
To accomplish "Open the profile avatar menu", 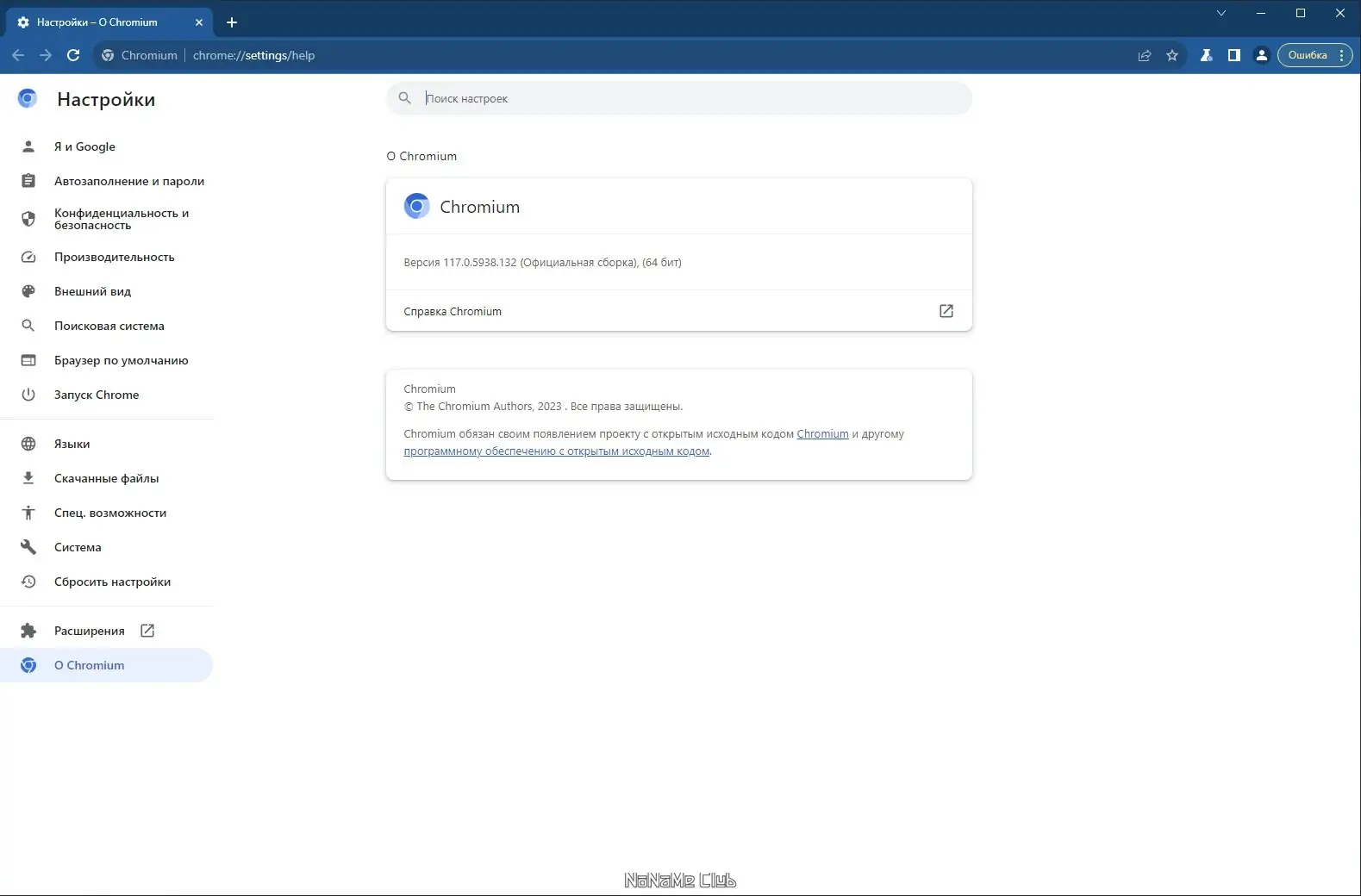I will [x=1262, y=55].
